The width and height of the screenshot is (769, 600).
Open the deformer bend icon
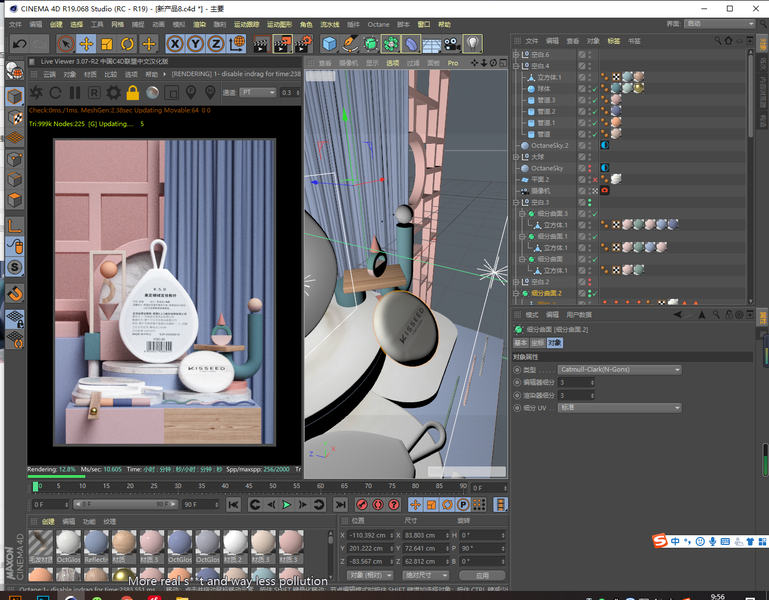pos(411,44)
